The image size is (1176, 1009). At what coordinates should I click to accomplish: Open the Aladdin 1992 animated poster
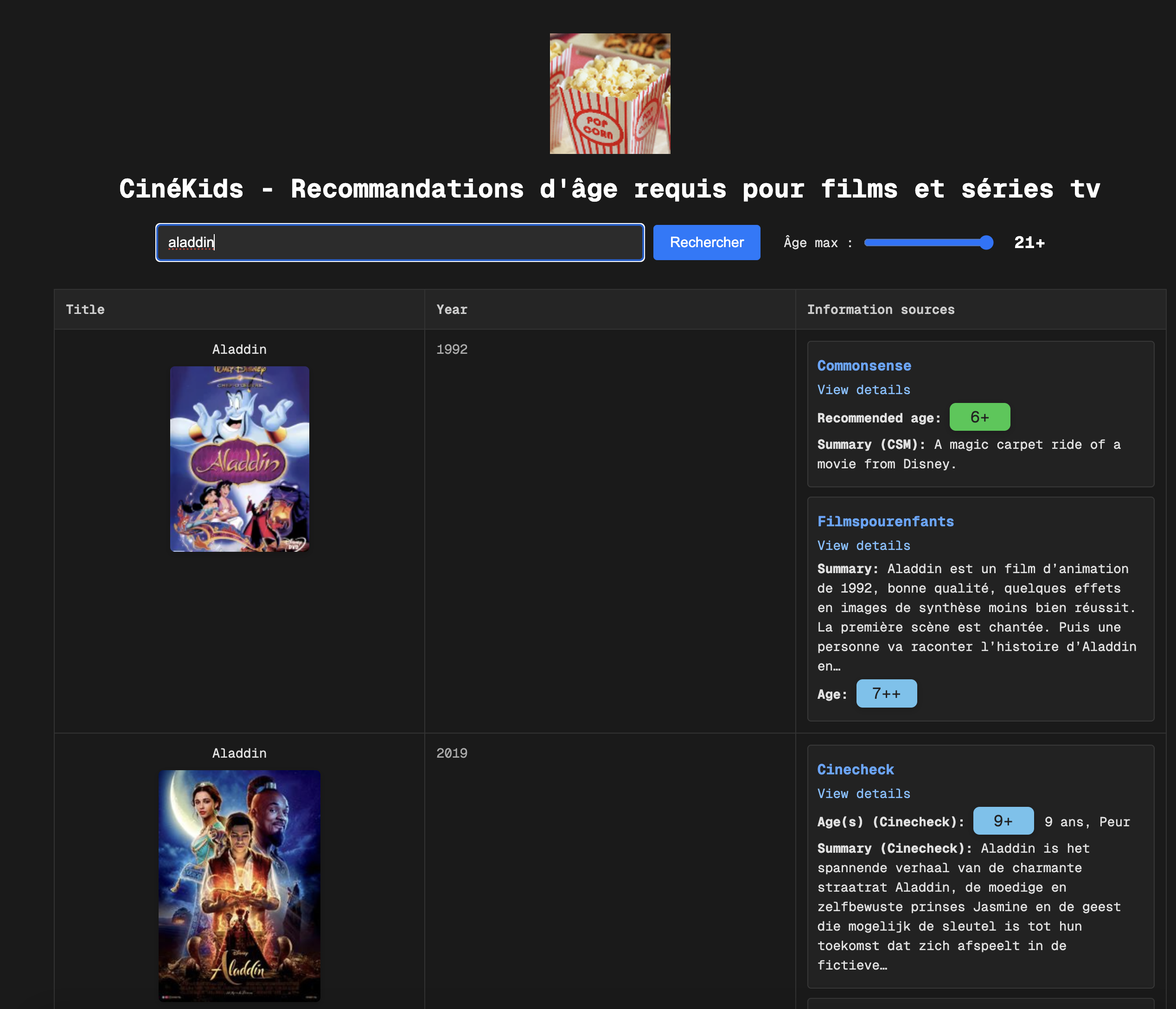240,459
